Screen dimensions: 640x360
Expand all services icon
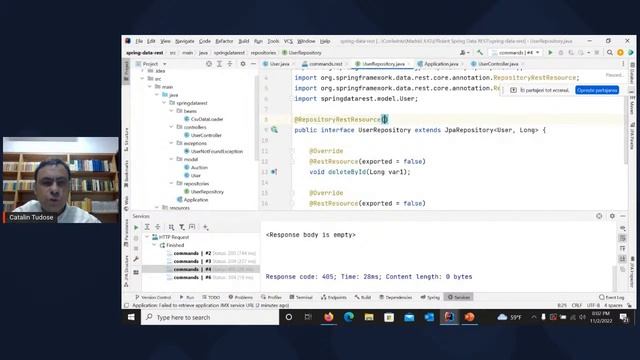[x=147, y=227]
